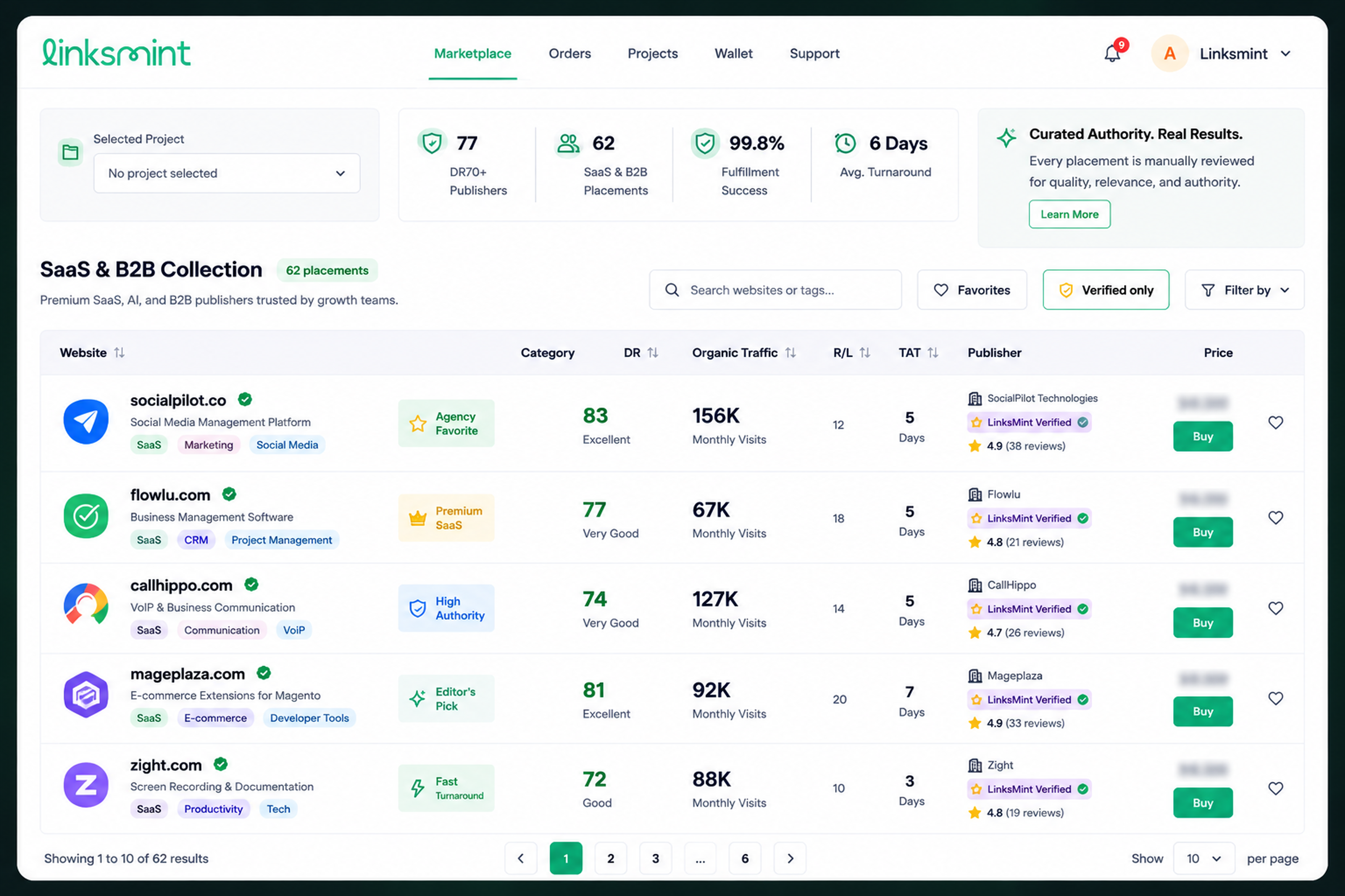The height and width of the screenshot is (896, 1345).
Task: Buy the socialpilot.co placement
Action: [x=1203, y=436]
